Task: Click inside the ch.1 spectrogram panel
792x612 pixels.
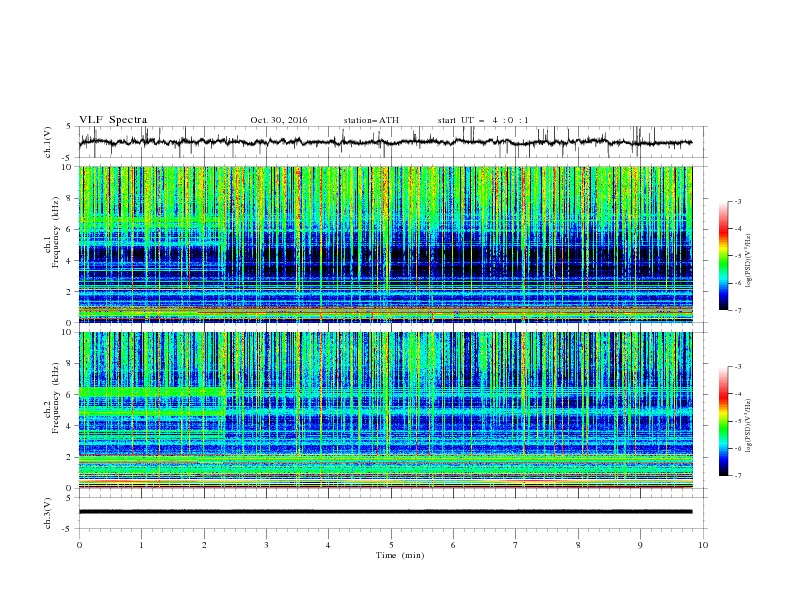Action: 386,244
